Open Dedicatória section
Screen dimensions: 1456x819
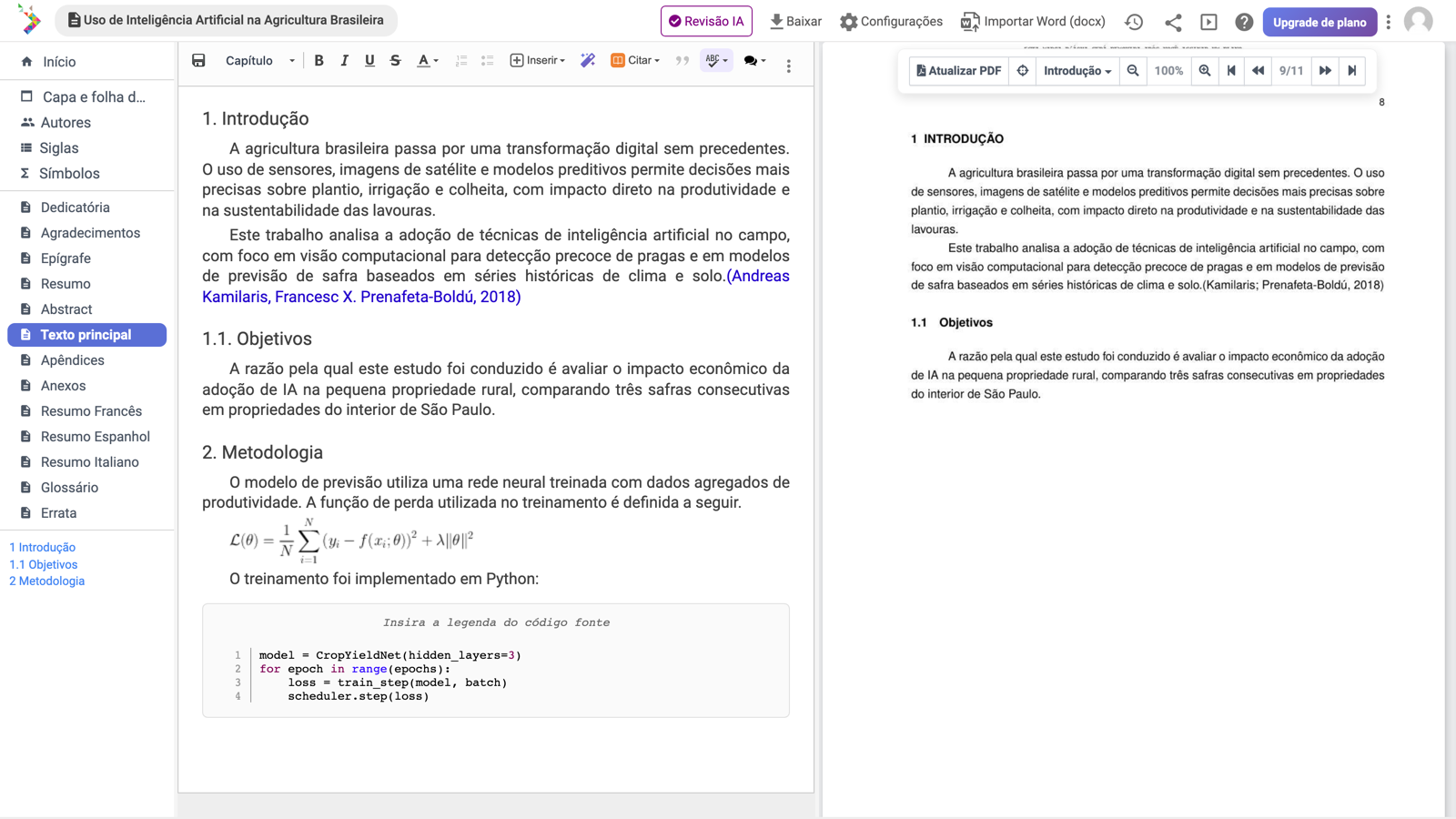point(75,207)
